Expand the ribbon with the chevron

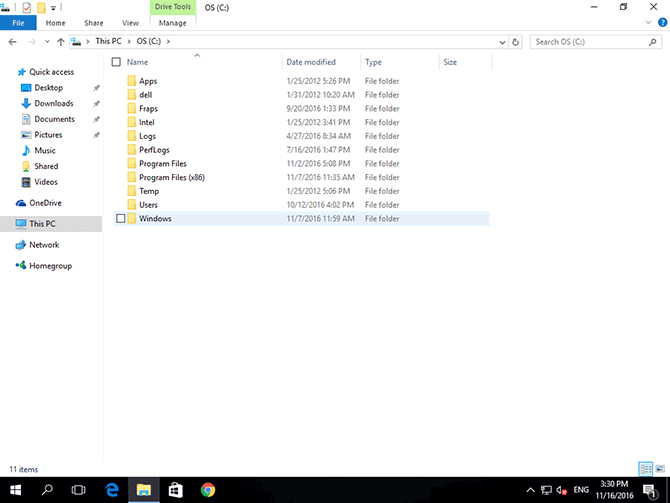coord(648,23)
